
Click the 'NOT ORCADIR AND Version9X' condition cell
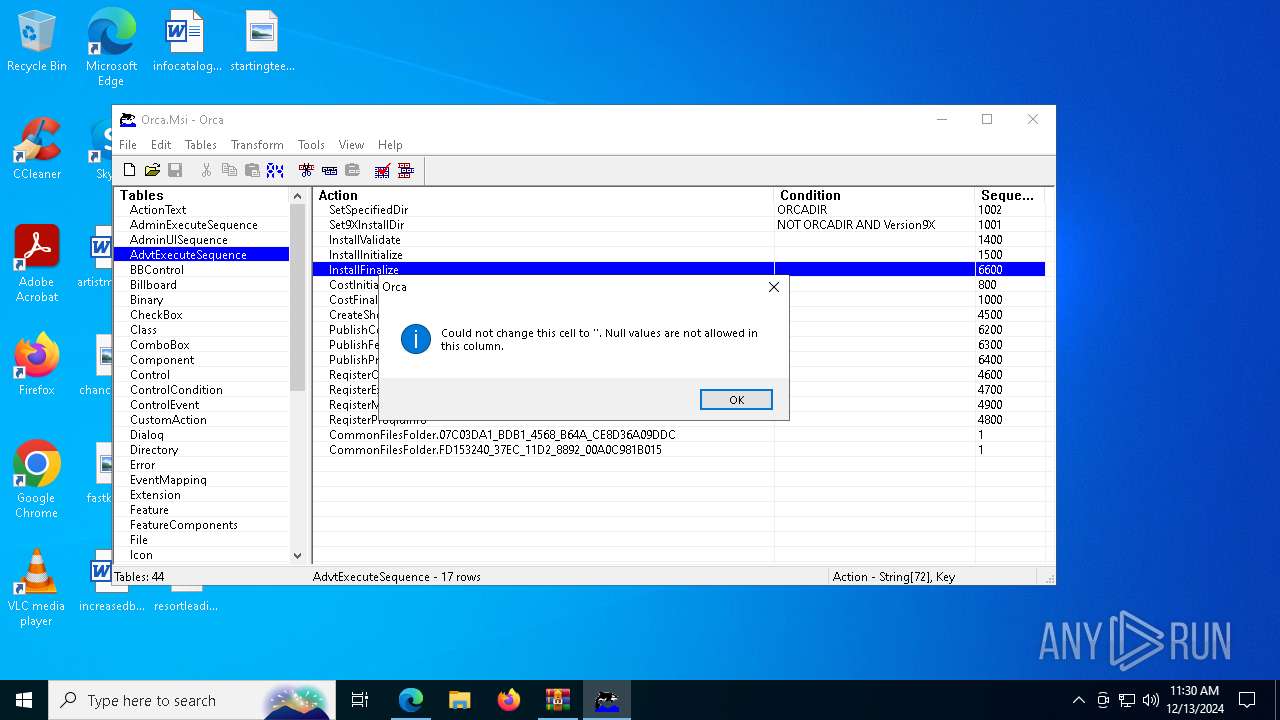[874, 225]
